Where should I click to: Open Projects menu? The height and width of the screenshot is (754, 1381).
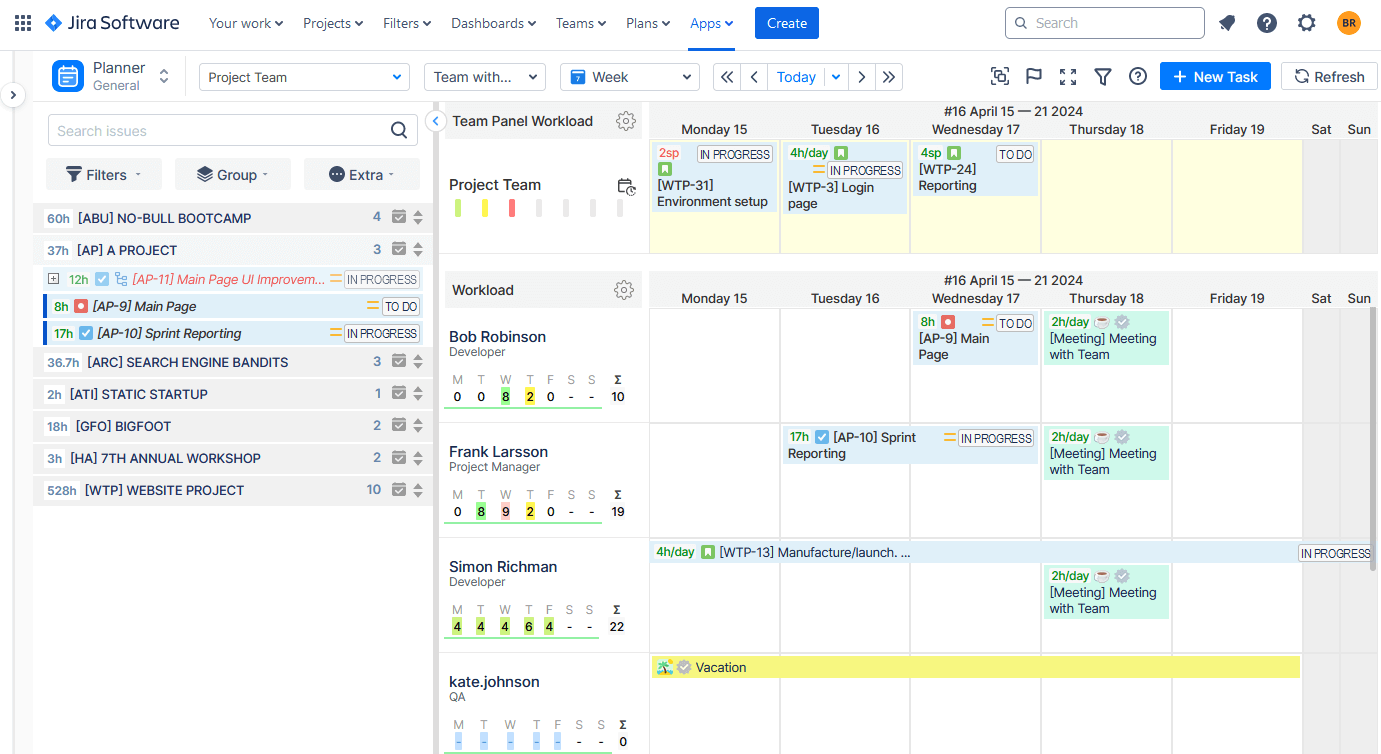coord(335,23)
